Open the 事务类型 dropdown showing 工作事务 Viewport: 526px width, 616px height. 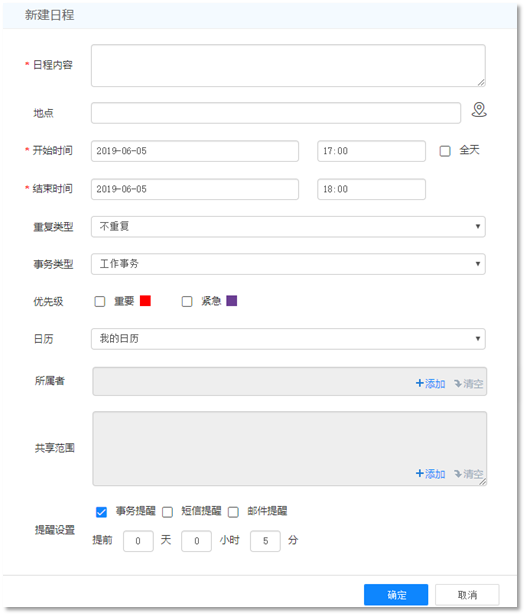coord(288,264)
